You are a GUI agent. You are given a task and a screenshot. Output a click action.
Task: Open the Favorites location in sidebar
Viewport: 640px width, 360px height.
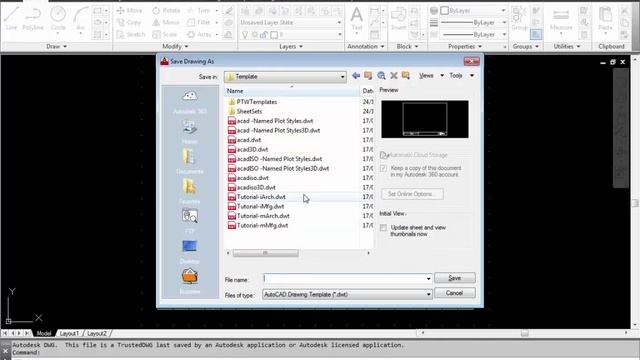point(190,191)
